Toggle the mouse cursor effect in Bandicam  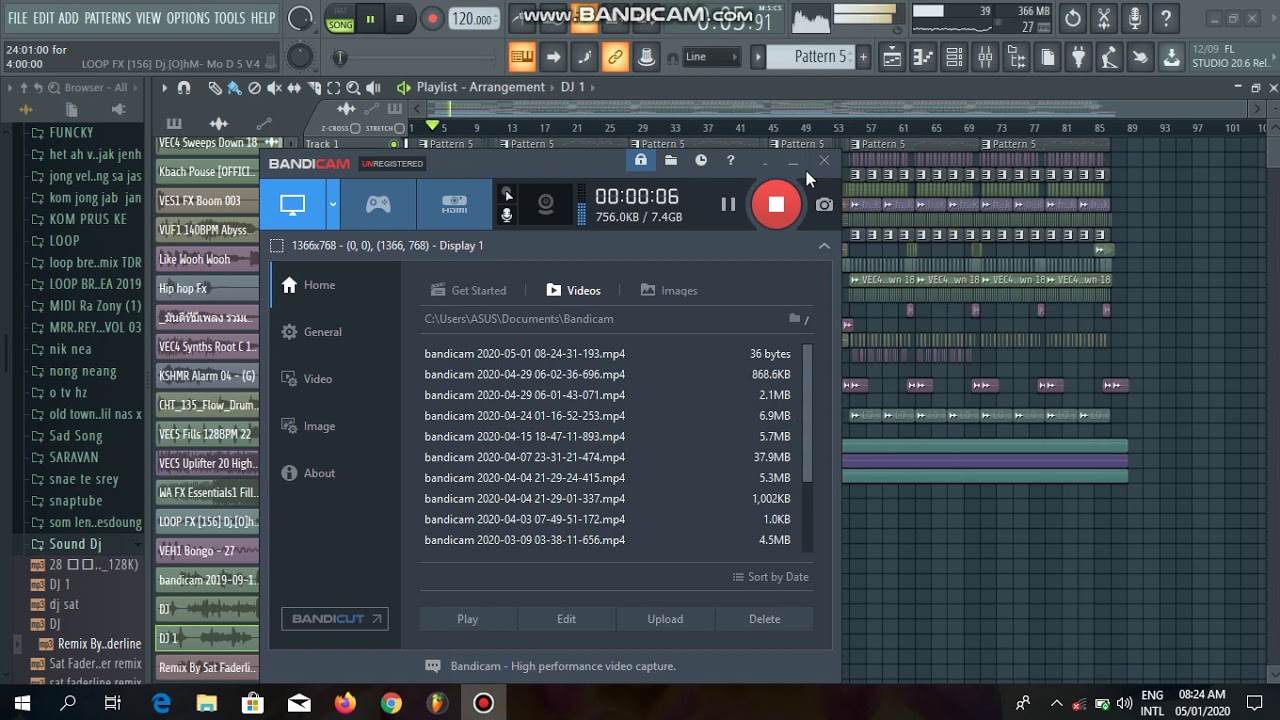tap(507, 194)
